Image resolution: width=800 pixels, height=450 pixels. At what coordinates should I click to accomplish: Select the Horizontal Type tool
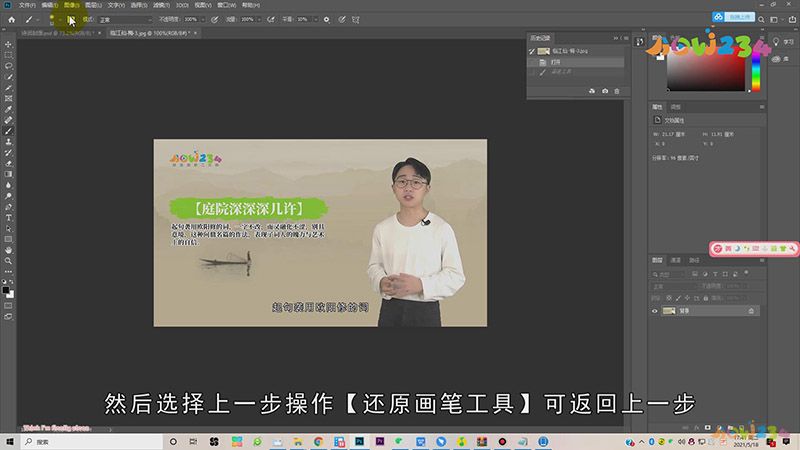click(8, 218)
